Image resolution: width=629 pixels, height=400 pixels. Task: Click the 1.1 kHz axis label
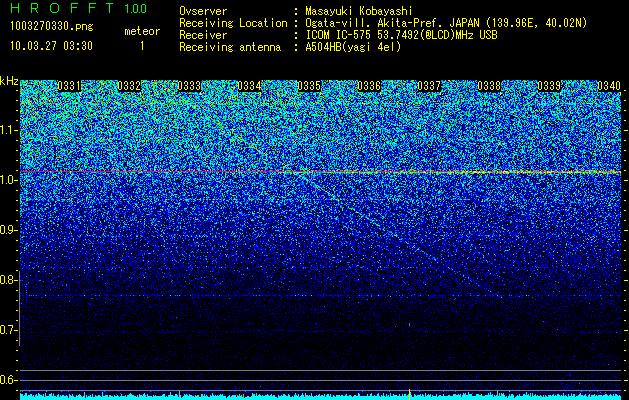click(x=8, y=130)
